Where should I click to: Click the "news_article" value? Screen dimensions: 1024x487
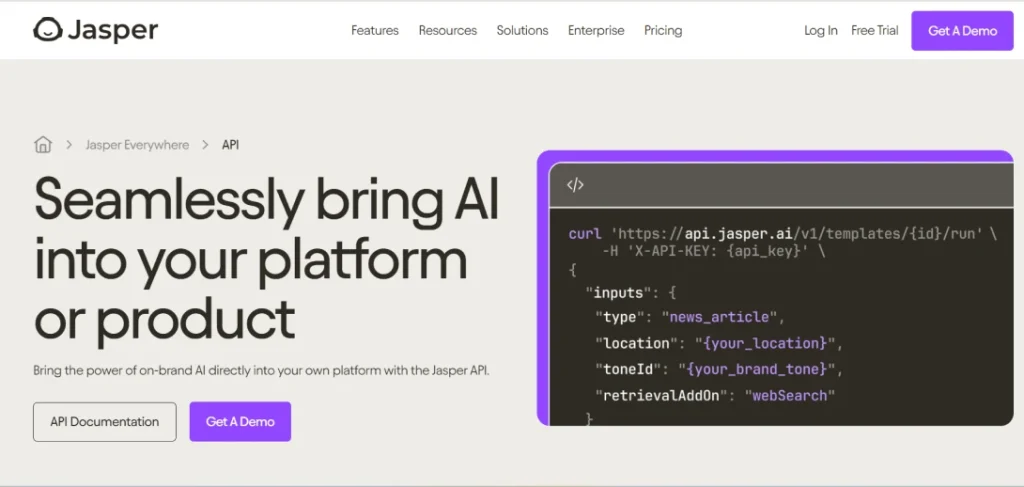[x=719, y=317]
